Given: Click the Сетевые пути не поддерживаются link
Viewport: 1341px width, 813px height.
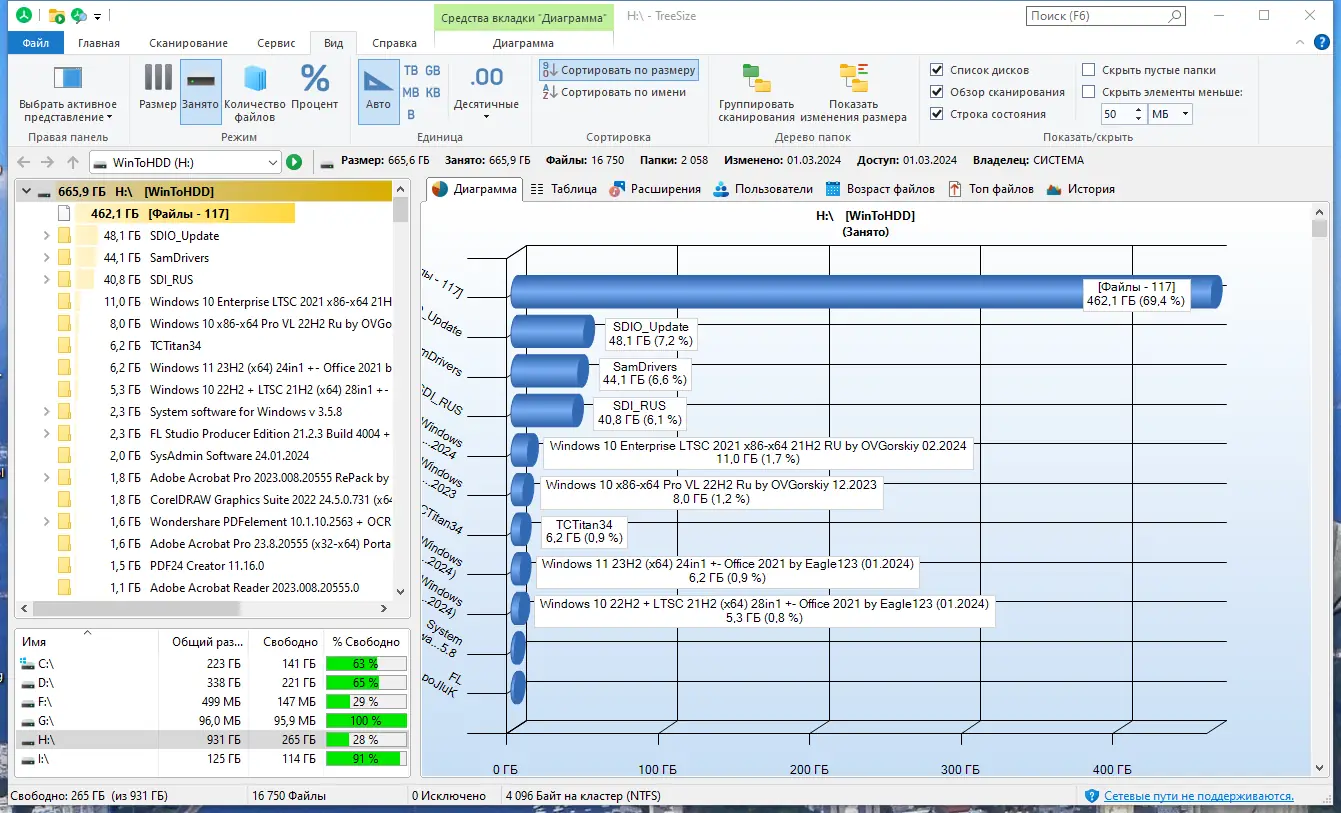Looking at the screenshot, I should 1198,796.
